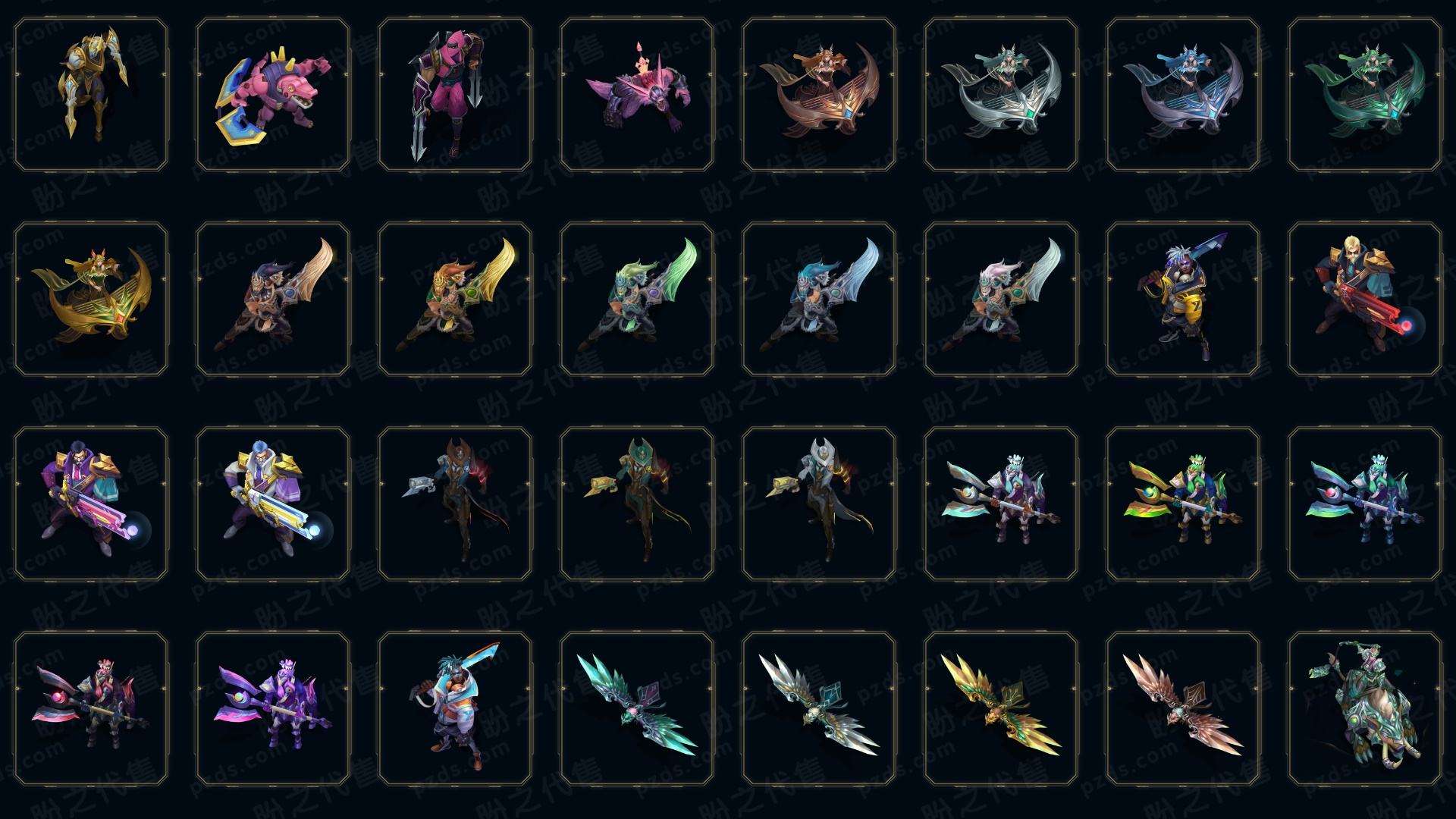Choose the white hooded assassin chroma
This screenshot has height=819, width=1456.
pos(819,504)
